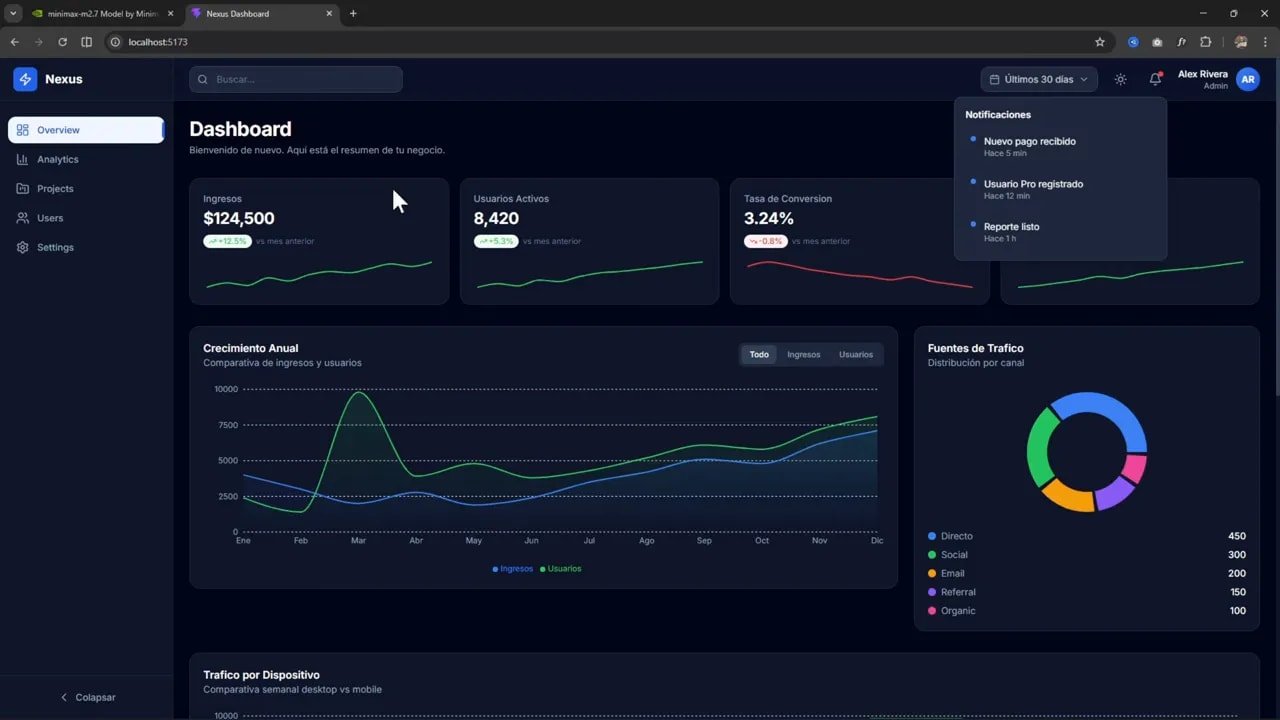Viewport: 1280px width, 720px height.
Task: Click the Trafico por Dispositivo heading
Action: tap(261, 675)
